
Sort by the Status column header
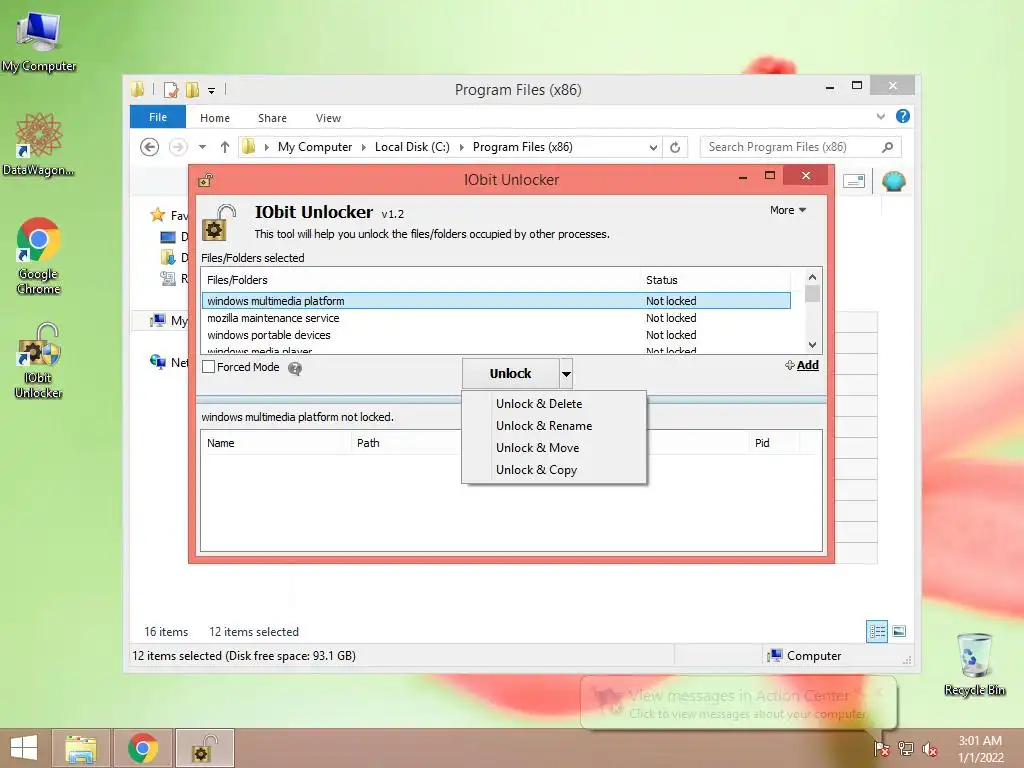click(716, 280)
